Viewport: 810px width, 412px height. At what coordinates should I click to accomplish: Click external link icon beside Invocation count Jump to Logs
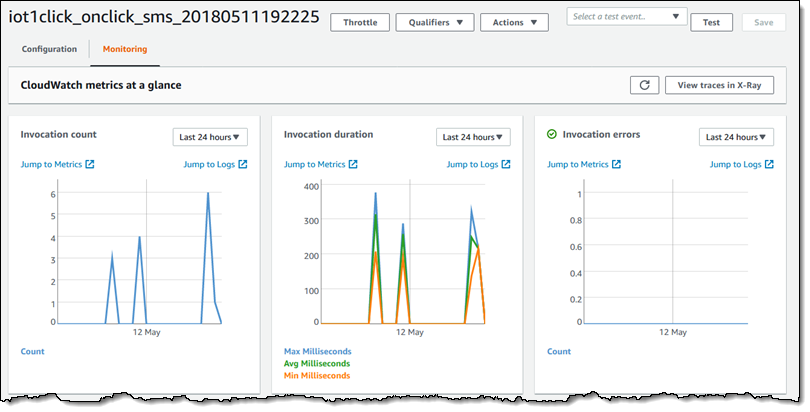[x=242, y=165]
